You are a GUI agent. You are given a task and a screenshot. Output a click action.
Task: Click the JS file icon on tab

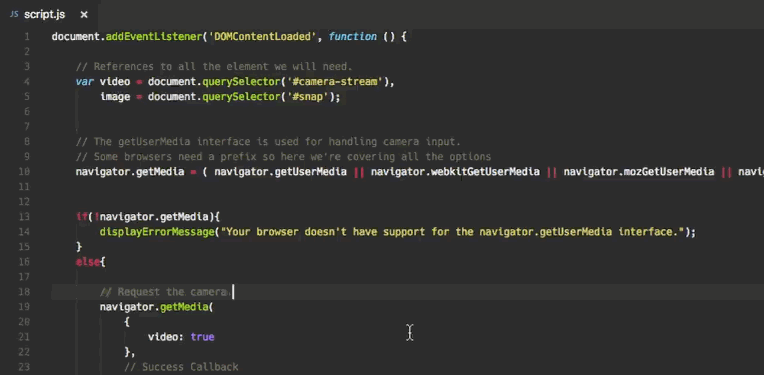coord(14,15)
